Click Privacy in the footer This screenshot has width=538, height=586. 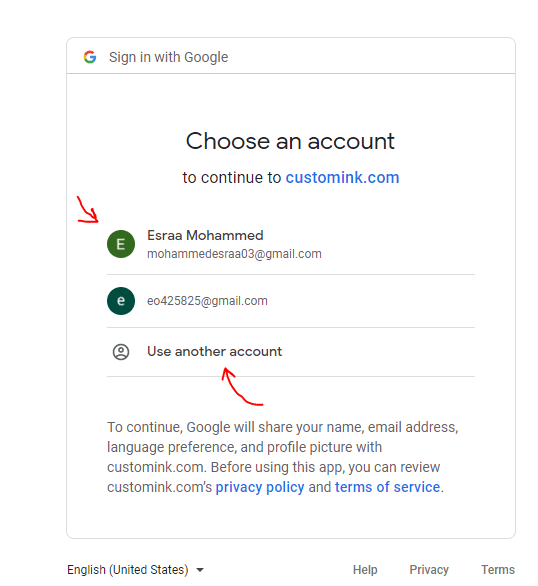429,570
